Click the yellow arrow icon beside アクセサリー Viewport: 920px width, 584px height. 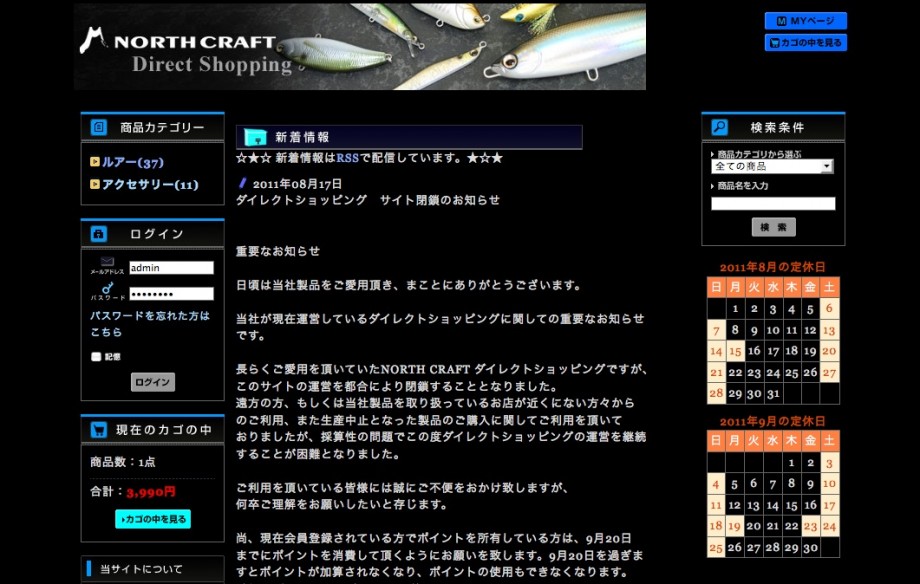(94, 184)
